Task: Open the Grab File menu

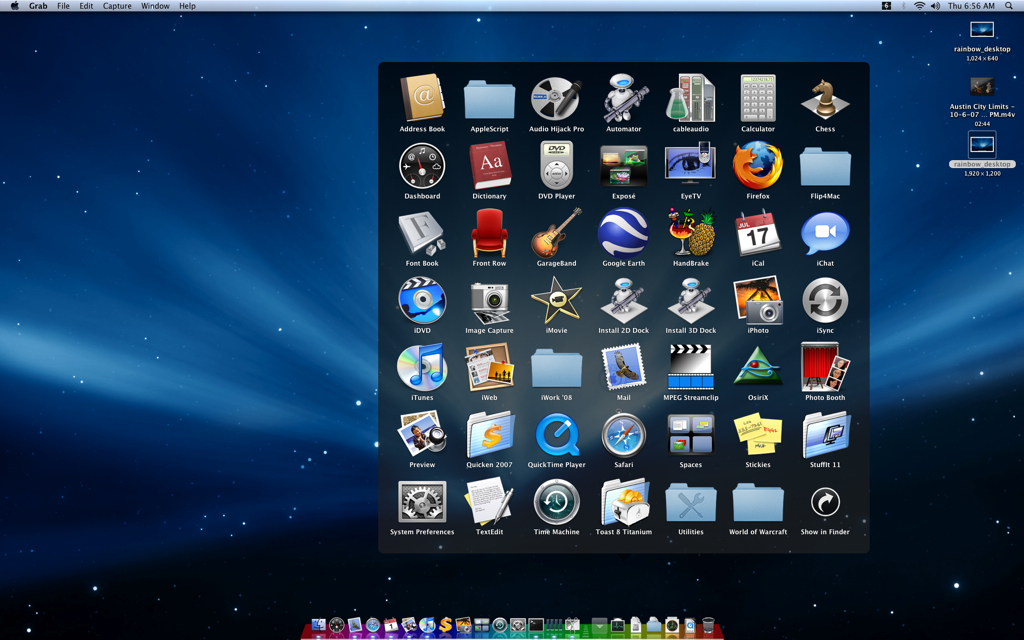Action: pos(62,5)
